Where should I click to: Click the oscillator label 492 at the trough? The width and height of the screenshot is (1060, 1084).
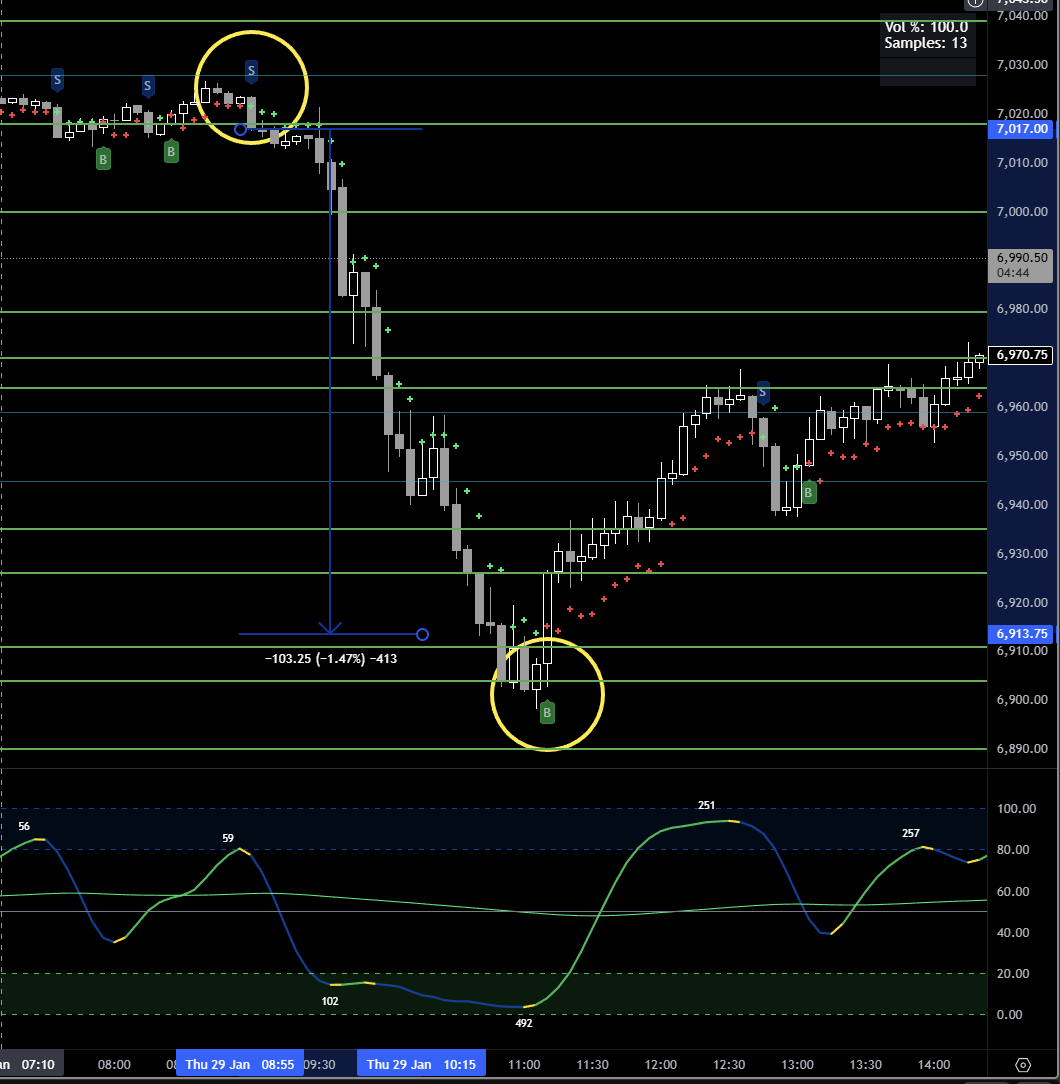[x=524, y=1023]
